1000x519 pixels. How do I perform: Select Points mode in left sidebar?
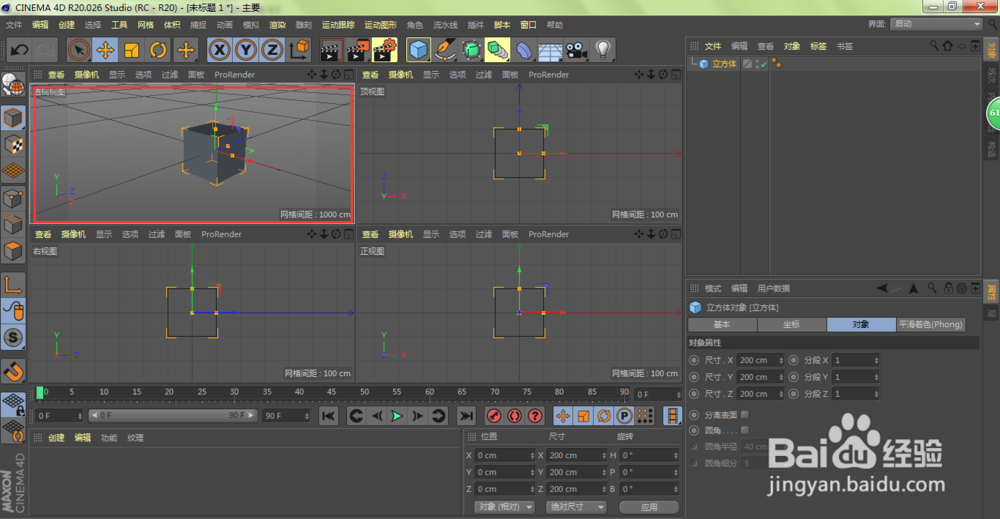click(13, 198)
